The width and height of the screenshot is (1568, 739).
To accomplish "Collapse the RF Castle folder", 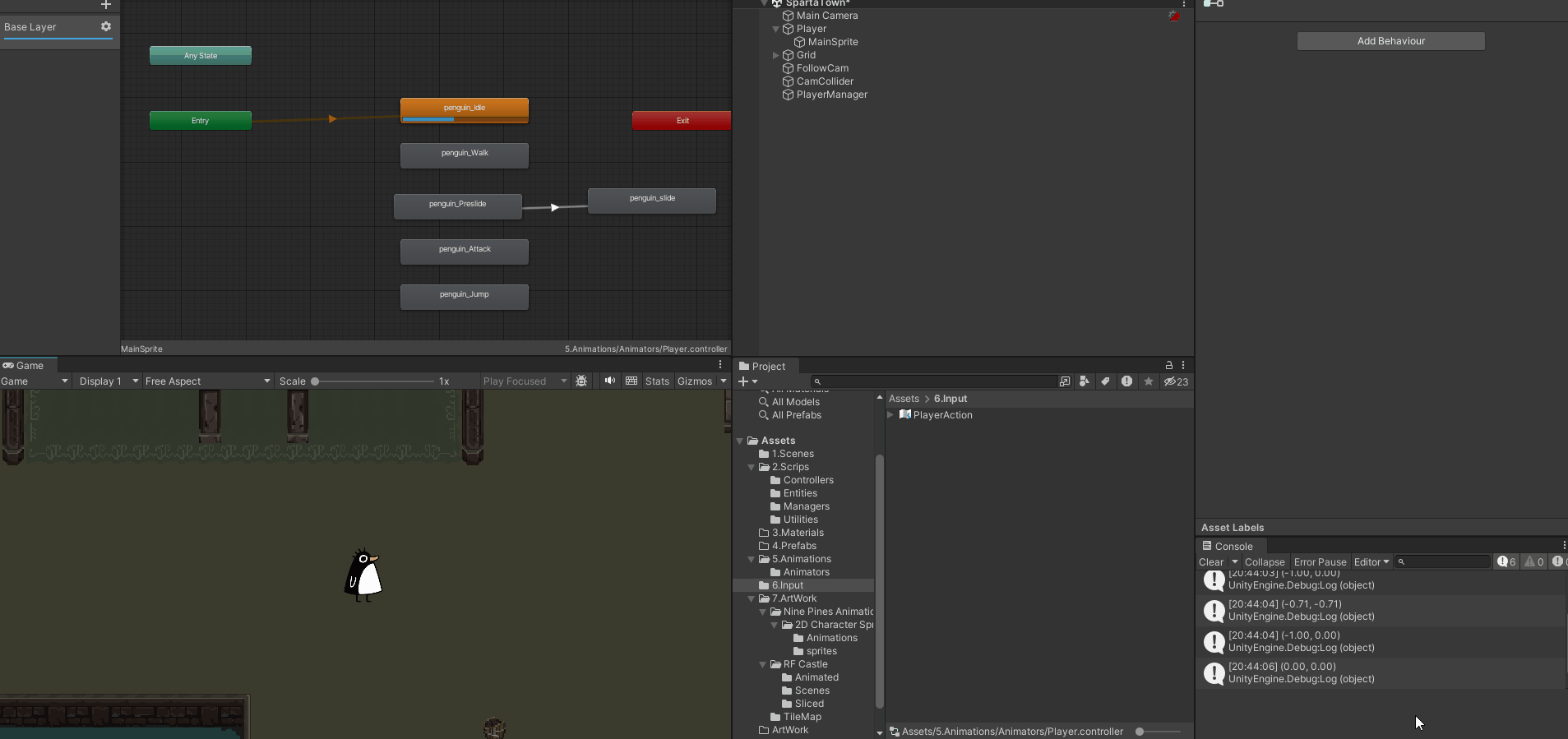I will [763, 664].
